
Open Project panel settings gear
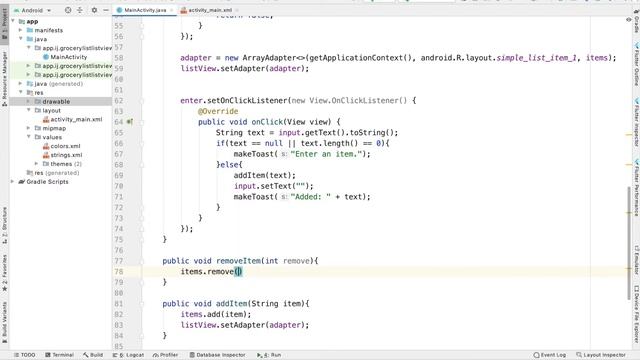click(94, 10)
